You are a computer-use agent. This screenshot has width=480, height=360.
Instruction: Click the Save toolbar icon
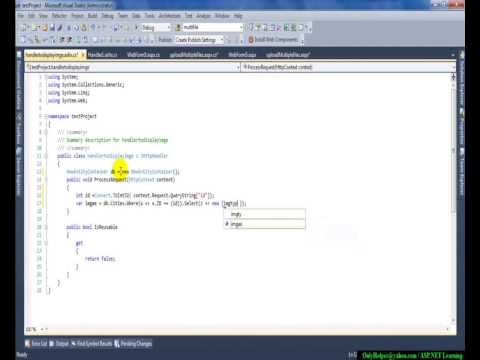(x=52, y=27)
